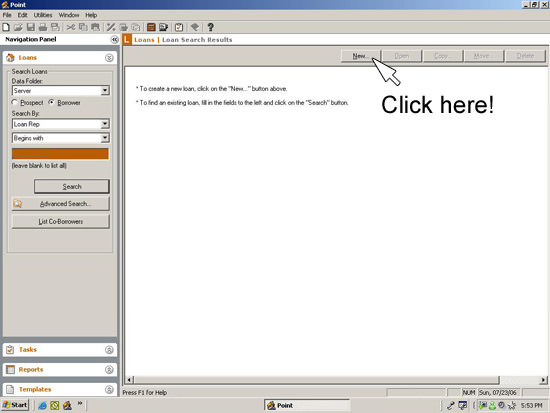
Task: Click the disabled Open... button
Action: pos(402,56)
